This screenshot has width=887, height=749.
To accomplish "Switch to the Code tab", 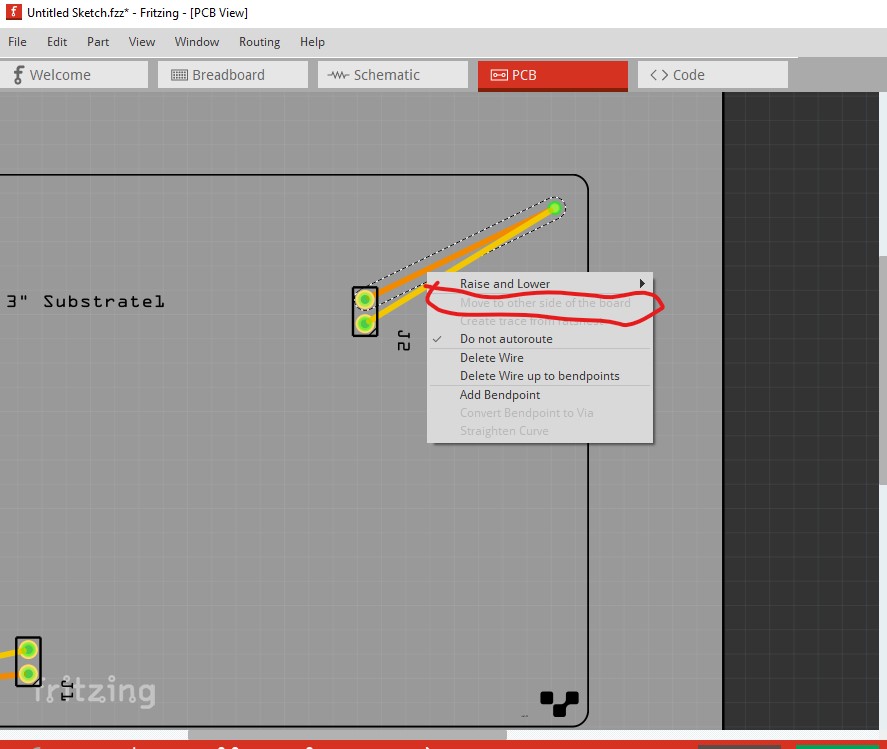I will pos(713,75).
